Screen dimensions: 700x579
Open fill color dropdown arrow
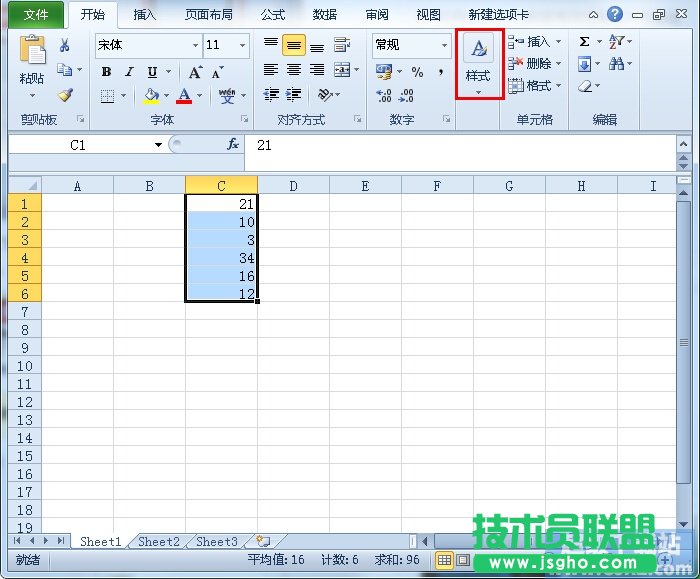coord(167,96)
